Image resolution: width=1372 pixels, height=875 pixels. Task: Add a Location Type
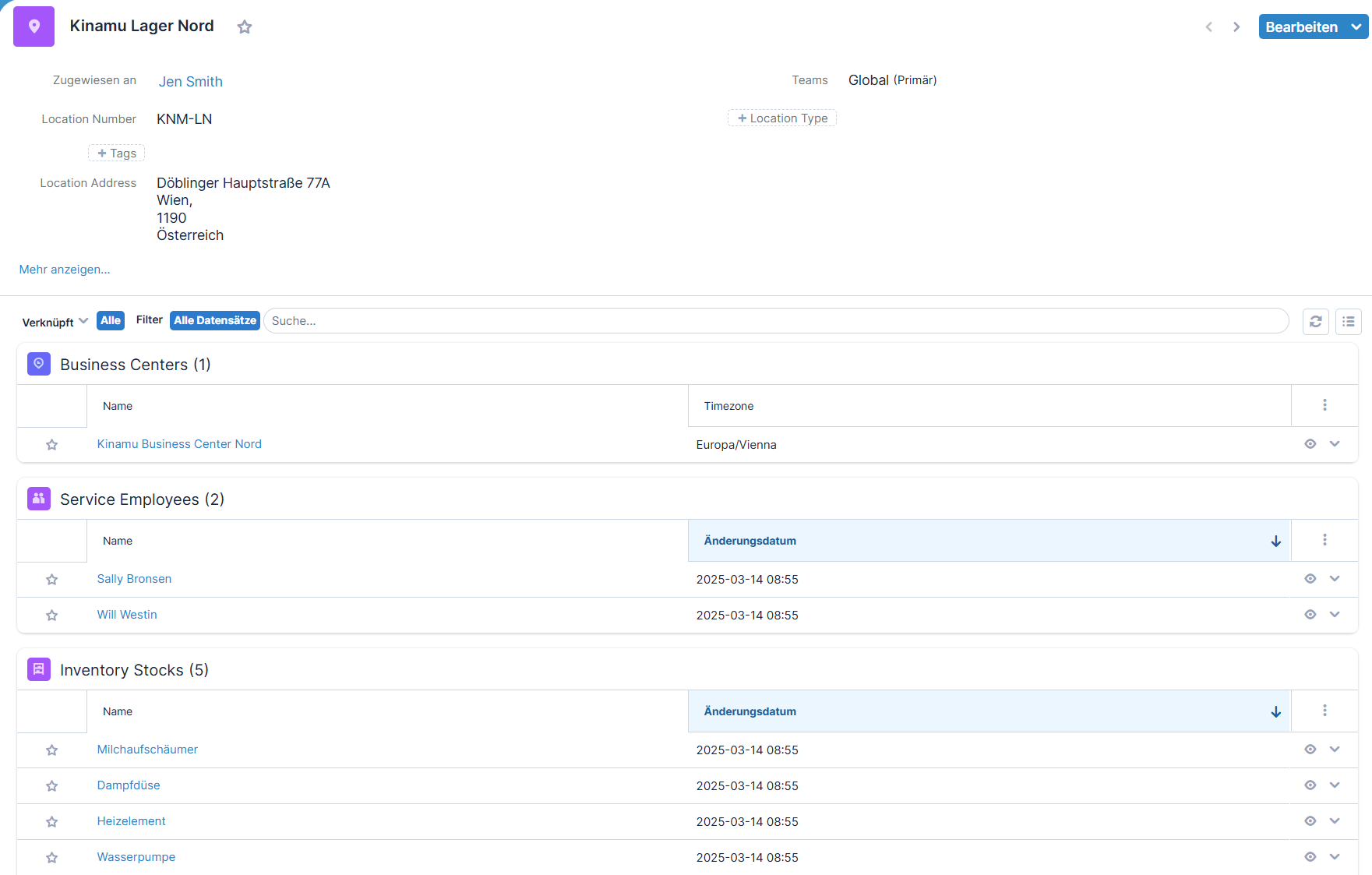[782, 118]
